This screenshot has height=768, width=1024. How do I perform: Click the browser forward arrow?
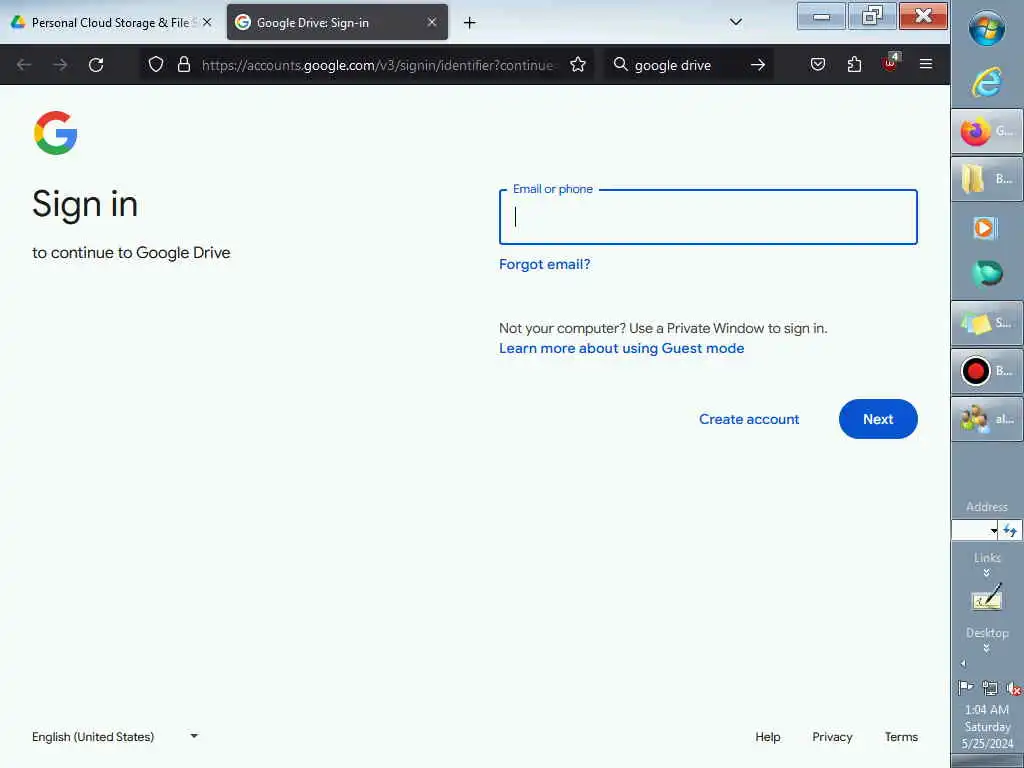(x=60, y=65)
